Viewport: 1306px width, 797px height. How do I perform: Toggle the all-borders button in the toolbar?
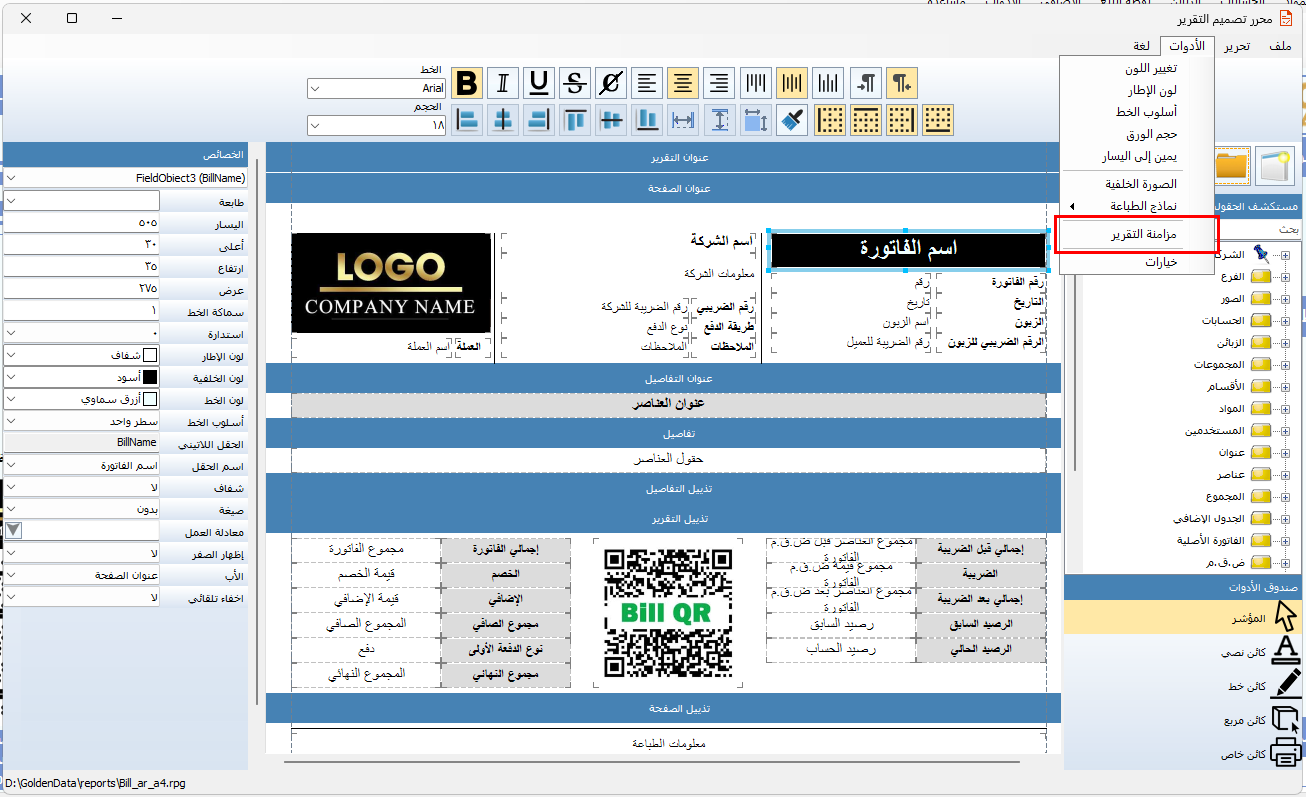[x=829, y=120]
